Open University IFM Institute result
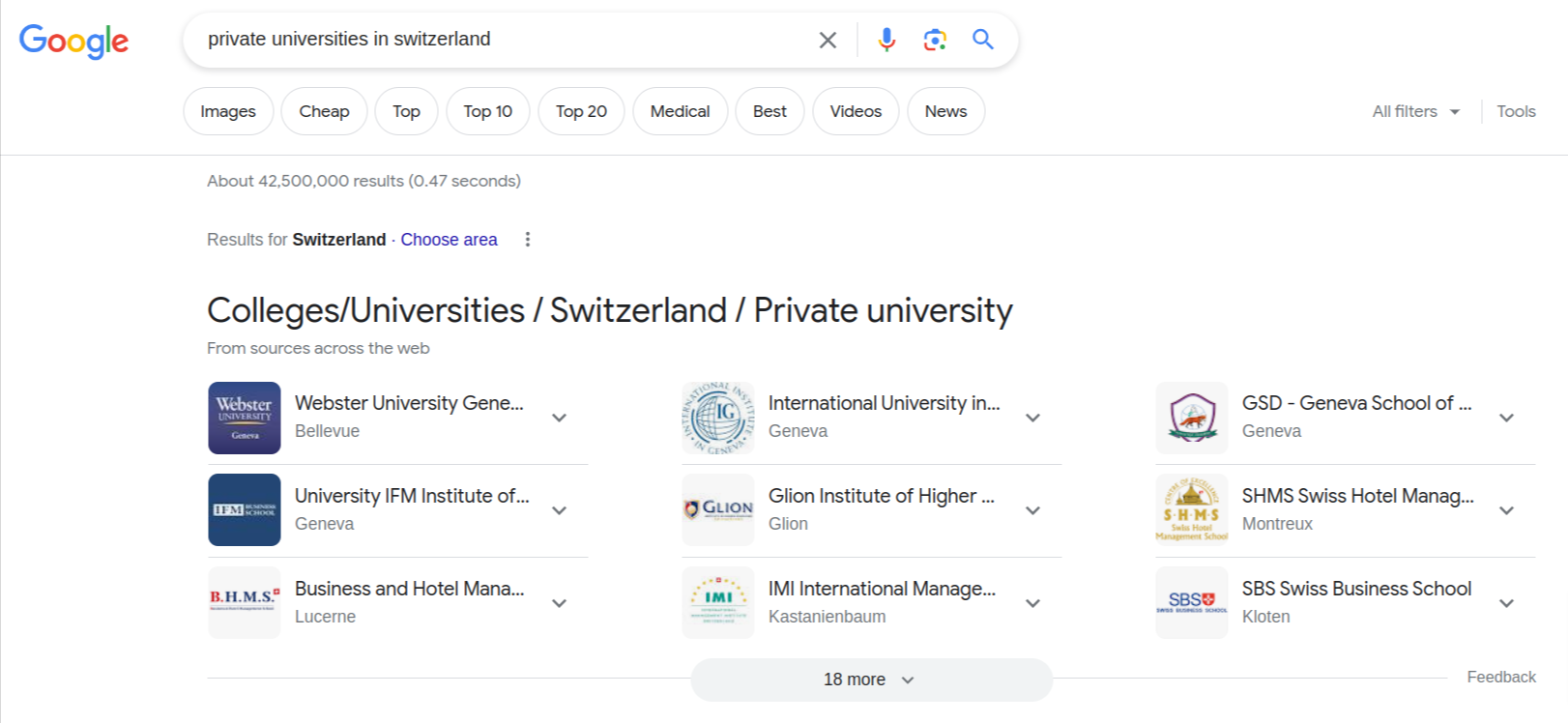 coord(412,496)
